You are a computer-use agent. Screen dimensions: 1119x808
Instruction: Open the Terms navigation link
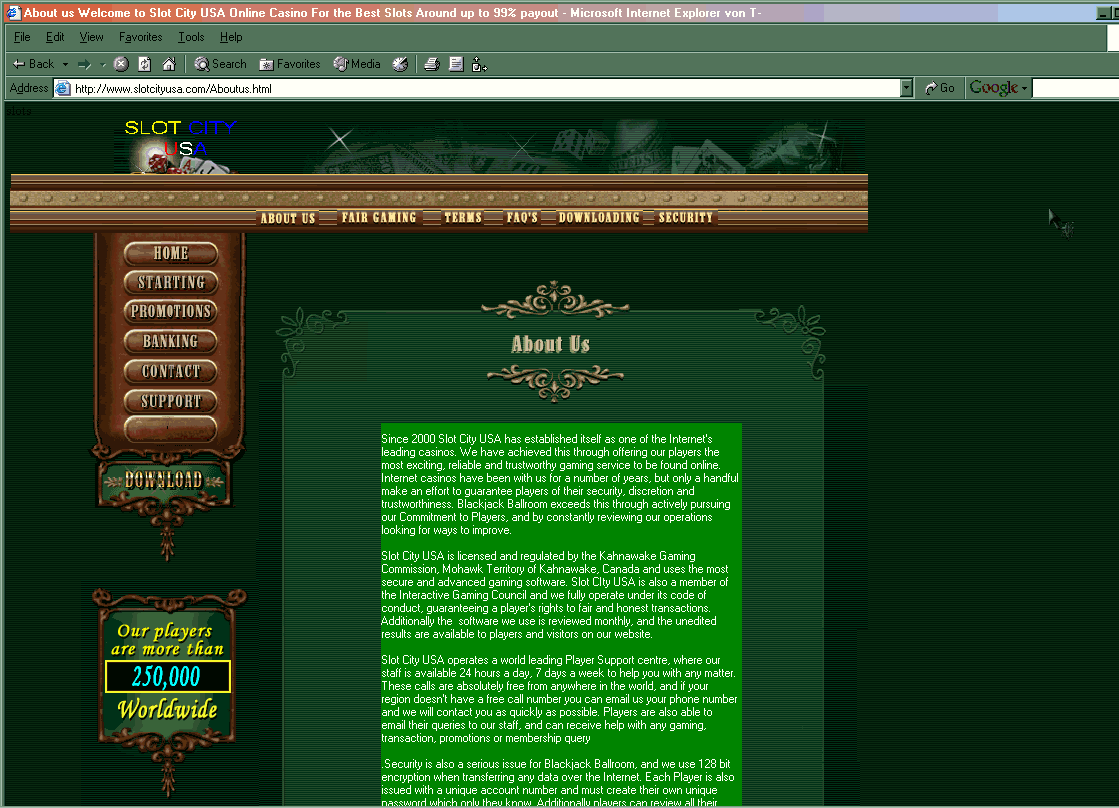pos(463,217)
